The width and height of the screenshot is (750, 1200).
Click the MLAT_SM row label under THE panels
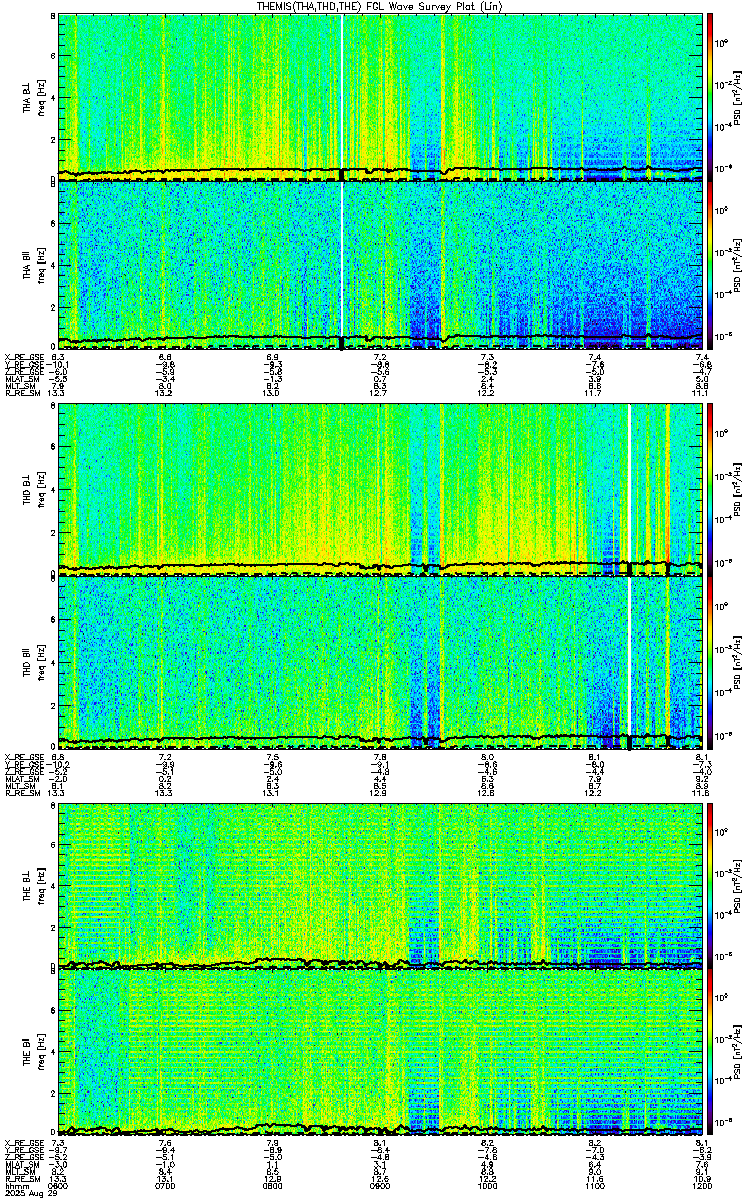[20, 1164]
